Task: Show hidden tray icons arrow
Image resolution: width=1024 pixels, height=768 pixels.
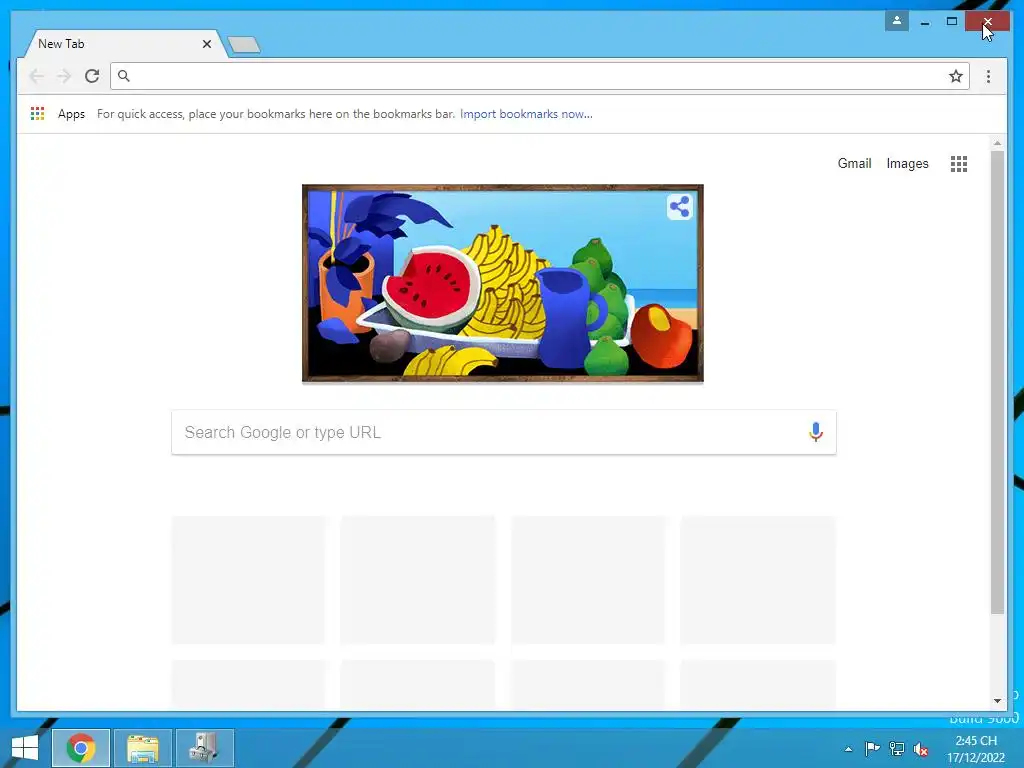Action: tap(848, 749)
